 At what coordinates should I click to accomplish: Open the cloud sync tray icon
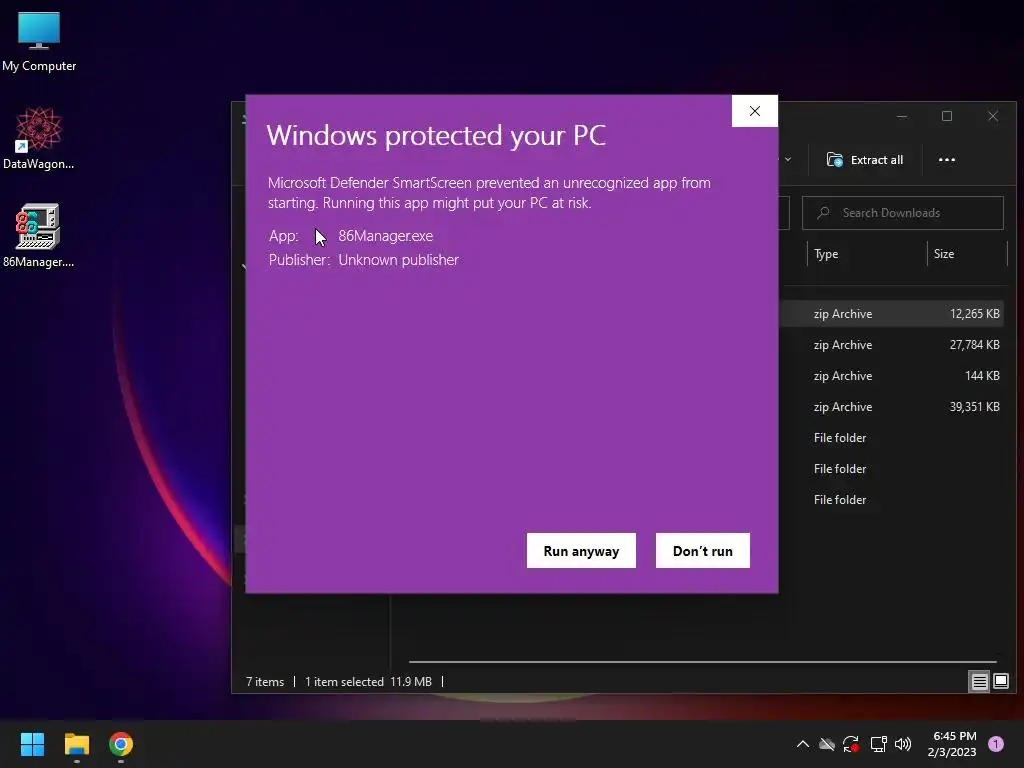[827, 744]
